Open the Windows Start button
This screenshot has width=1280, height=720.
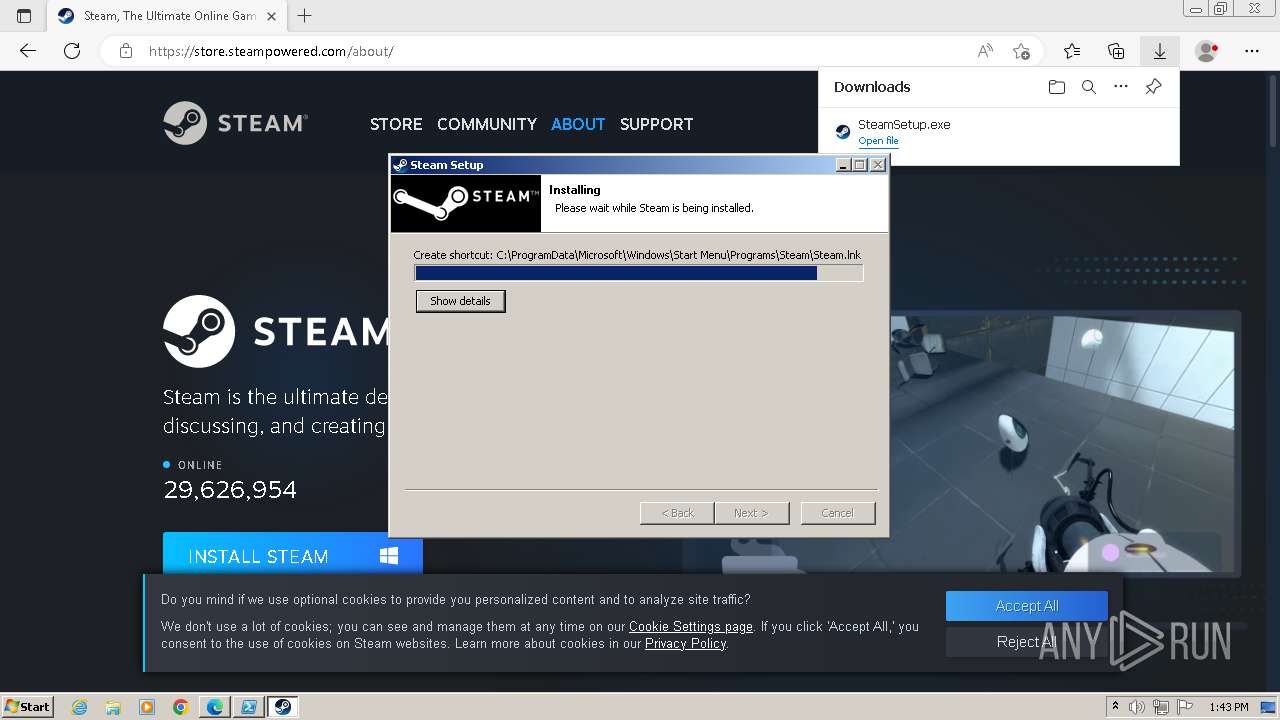pos(28,706)
